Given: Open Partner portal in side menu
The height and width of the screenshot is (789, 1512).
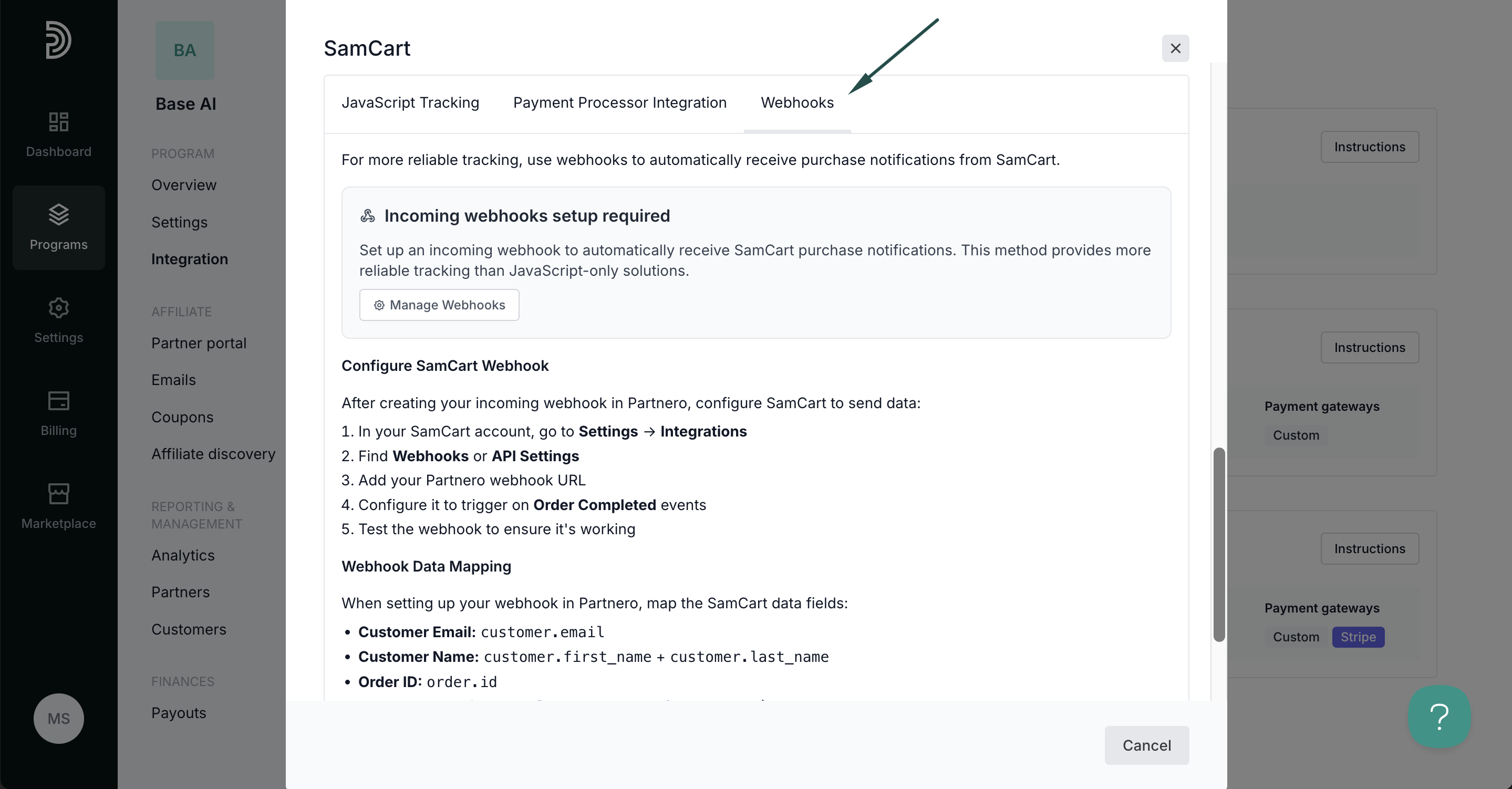Looking at the screenshot, I should pyautogui.click(x=199, y=343).
